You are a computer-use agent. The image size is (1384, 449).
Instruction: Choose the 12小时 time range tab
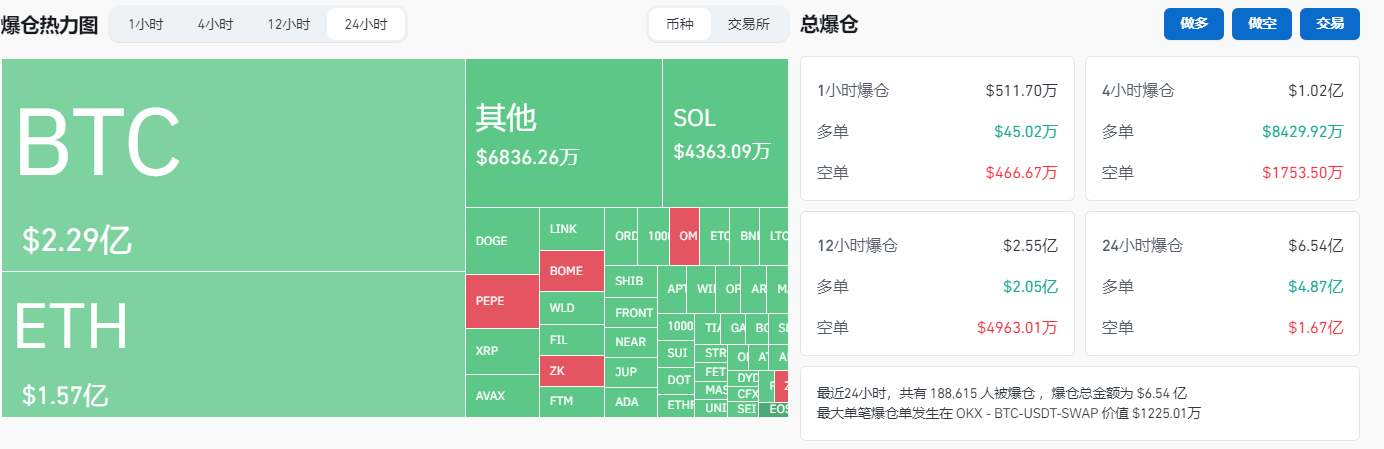288,24
